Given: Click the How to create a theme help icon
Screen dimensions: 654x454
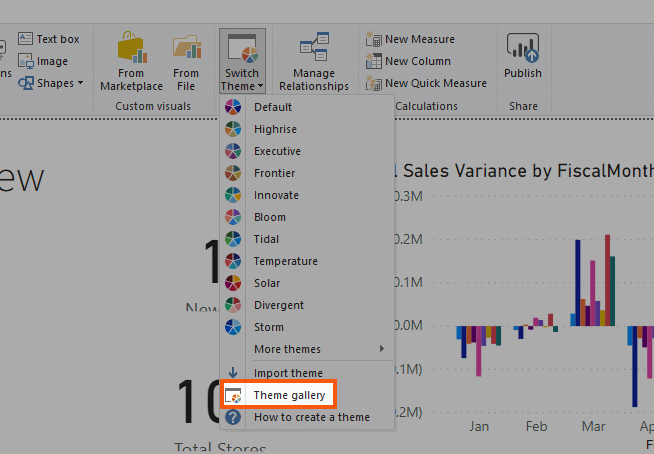Looking at the screenshot, I should coord(233,417).
